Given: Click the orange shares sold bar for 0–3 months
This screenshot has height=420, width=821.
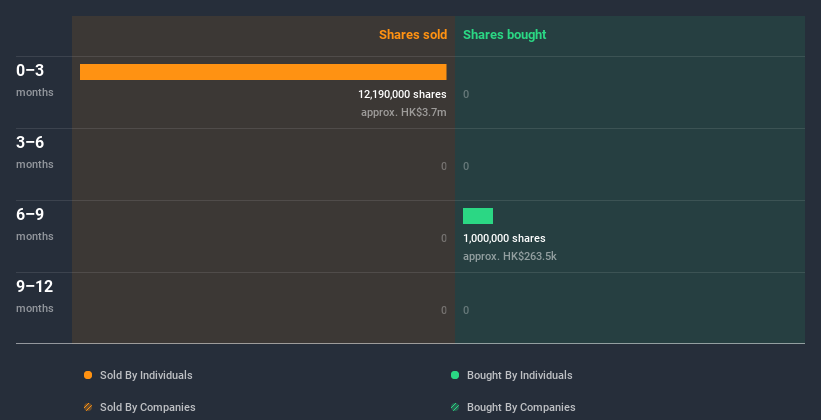Looking at the screenshot, I should tap(263, 72).
